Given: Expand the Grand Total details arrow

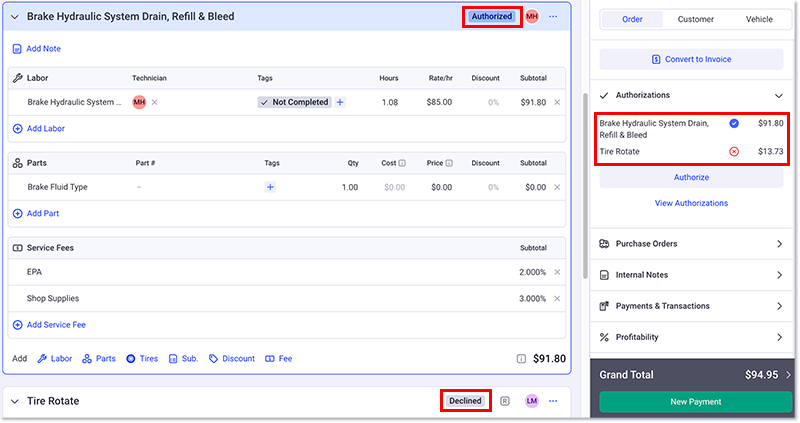Looking at the screenshot, I should (x=788, y=375).
